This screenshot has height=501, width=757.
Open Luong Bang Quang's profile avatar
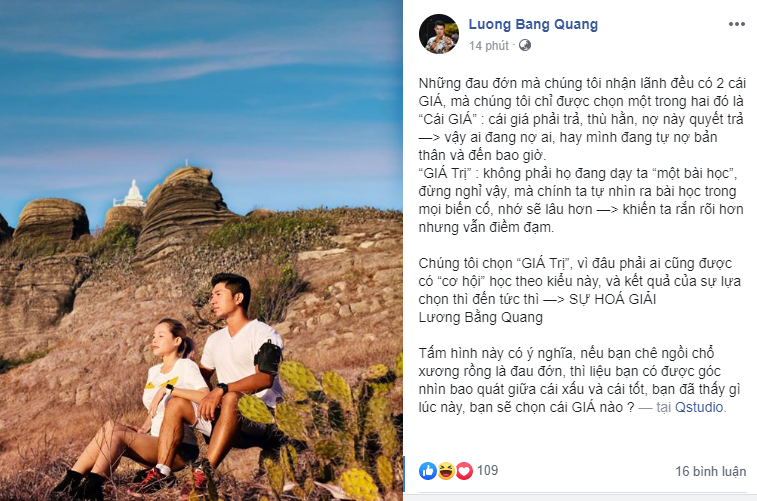pos(439,34)
